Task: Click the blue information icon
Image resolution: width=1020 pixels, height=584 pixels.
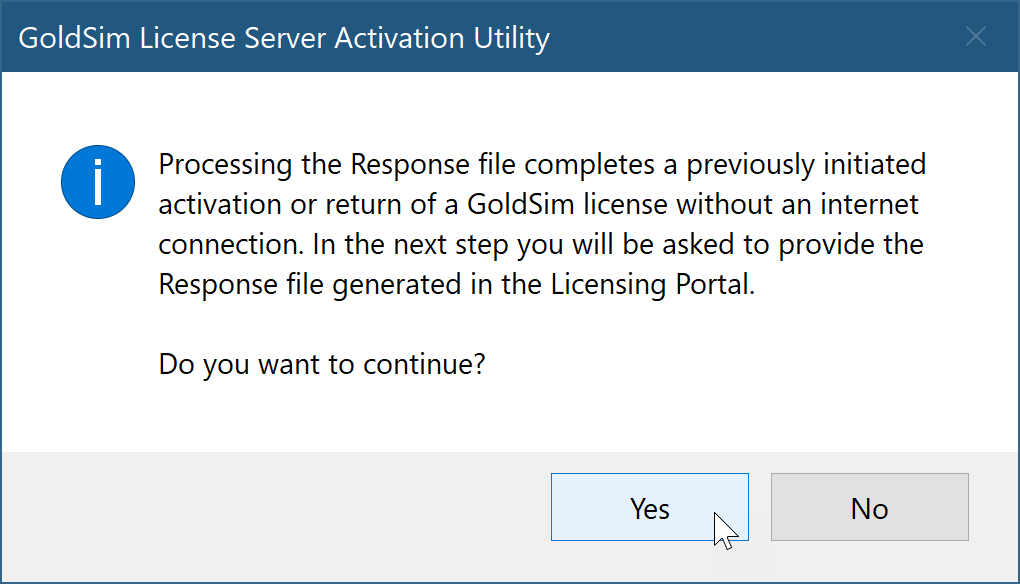Action: point(98,182)
